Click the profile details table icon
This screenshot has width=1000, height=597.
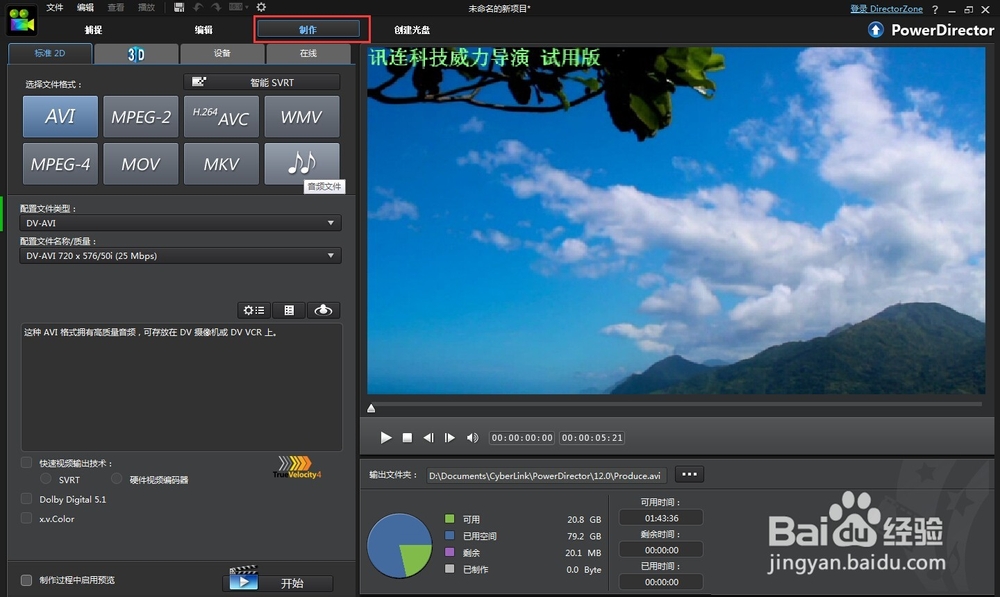click(x=289, y=310)
